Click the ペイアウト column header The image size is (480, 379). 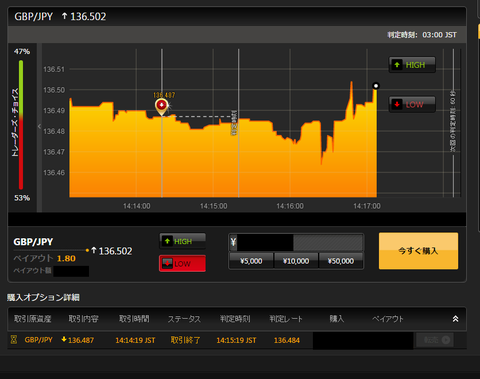[x=388, y=319]
